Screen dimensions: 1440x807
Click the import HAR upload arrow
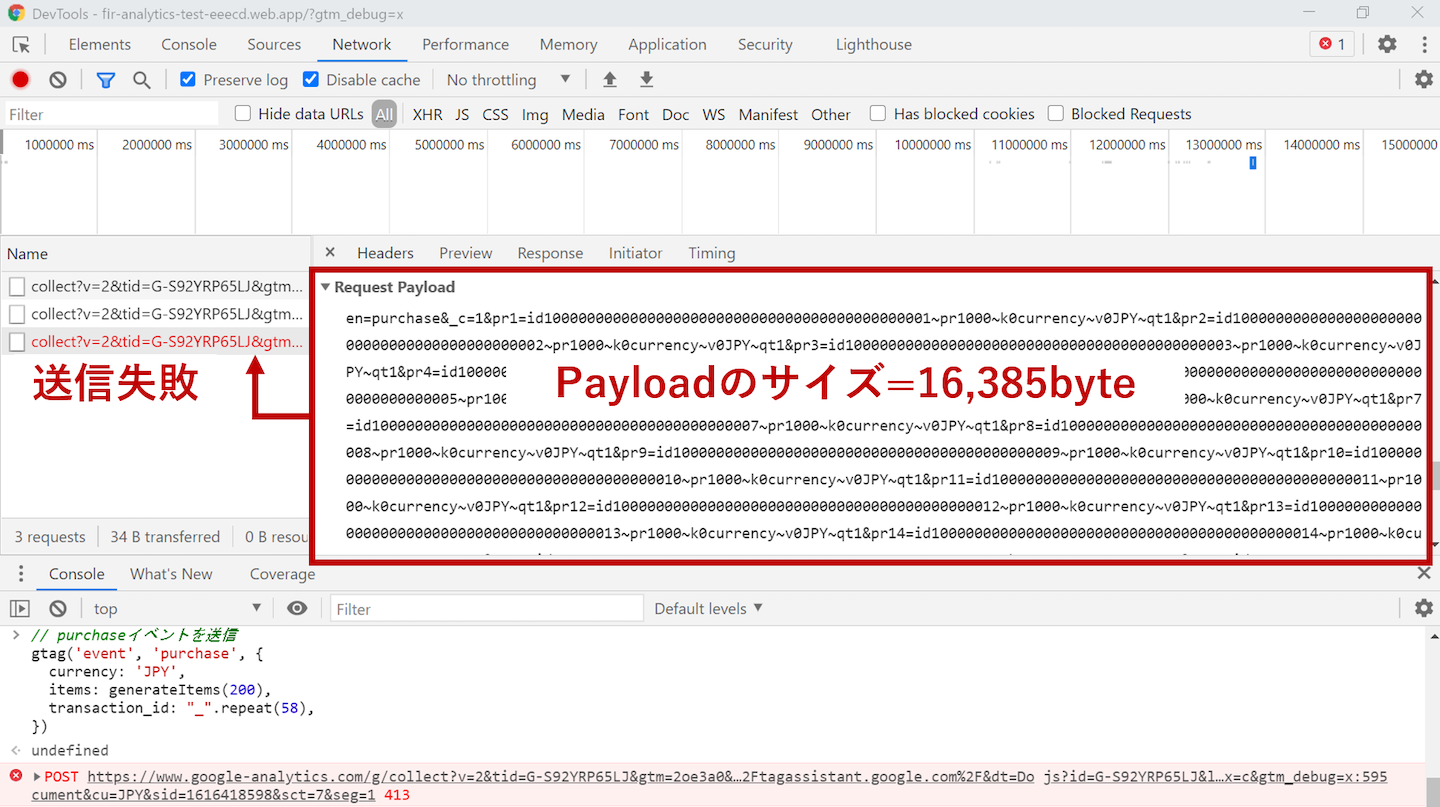609,80
